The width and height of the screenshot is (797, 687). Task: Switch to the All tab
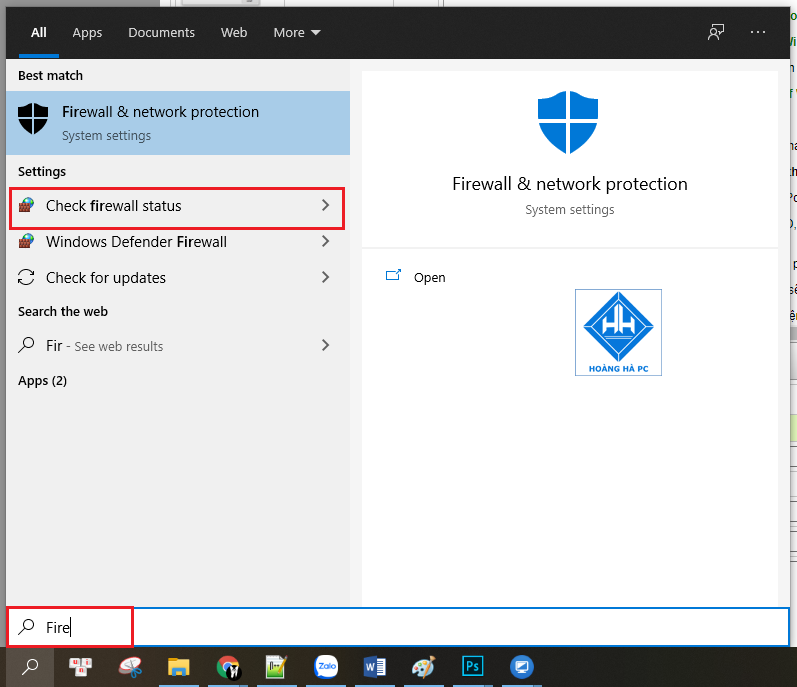39,33
